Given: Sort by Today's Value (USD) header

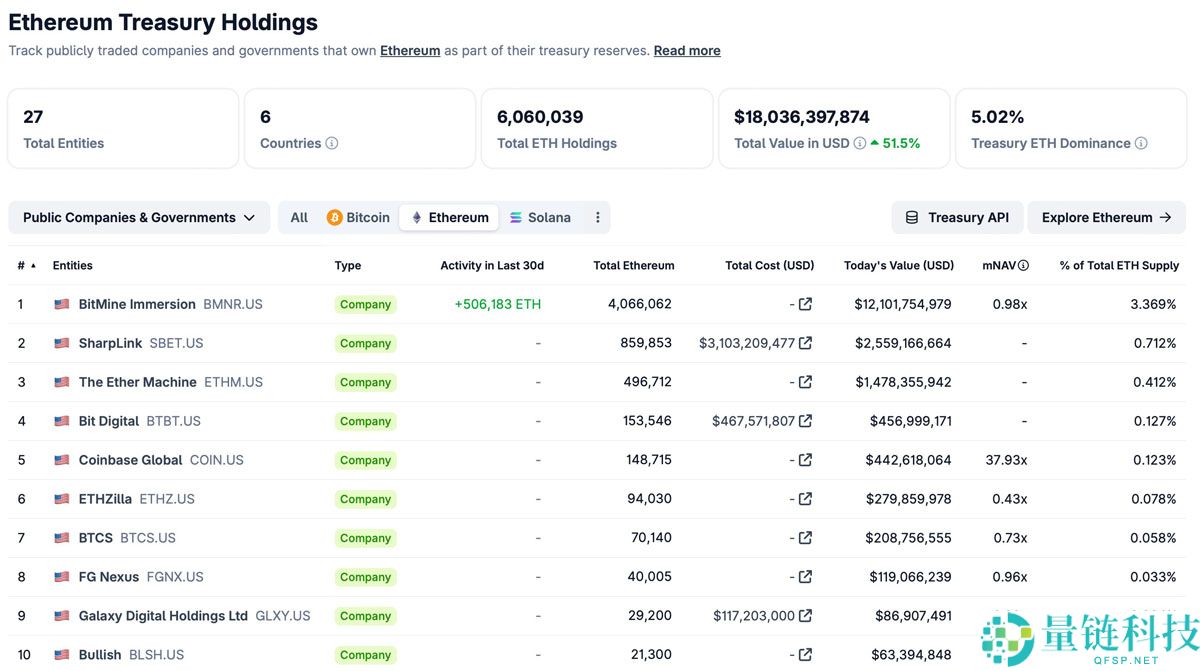Looking at the screenshot, I should click(x=899, y=266).
